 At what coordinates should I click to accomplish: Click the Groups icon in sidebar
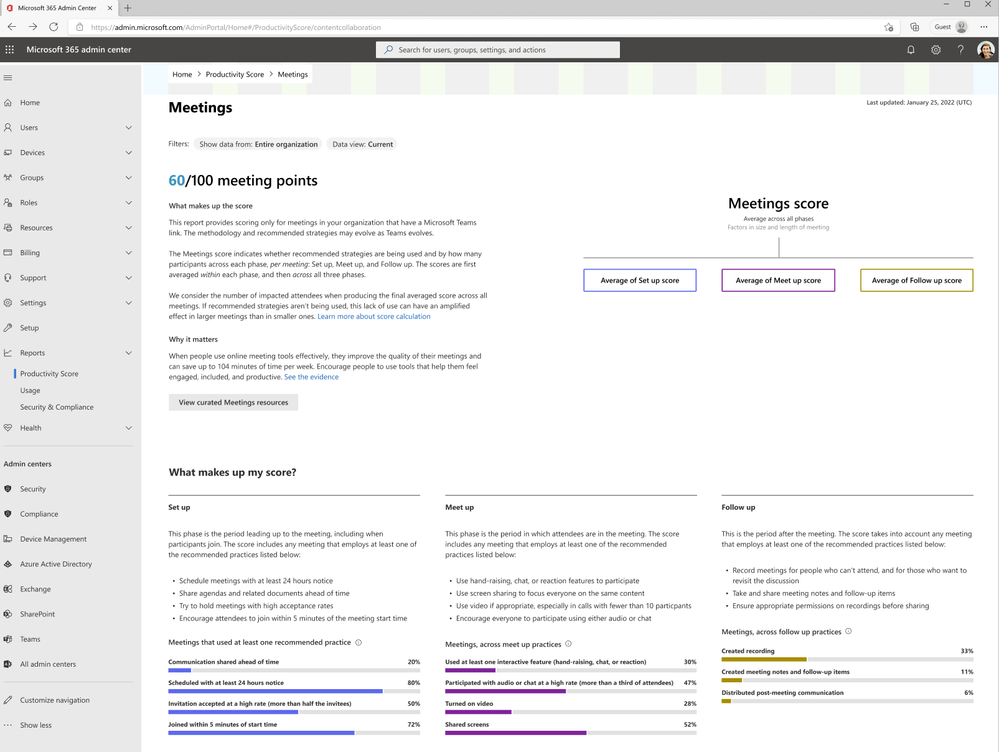8,178
